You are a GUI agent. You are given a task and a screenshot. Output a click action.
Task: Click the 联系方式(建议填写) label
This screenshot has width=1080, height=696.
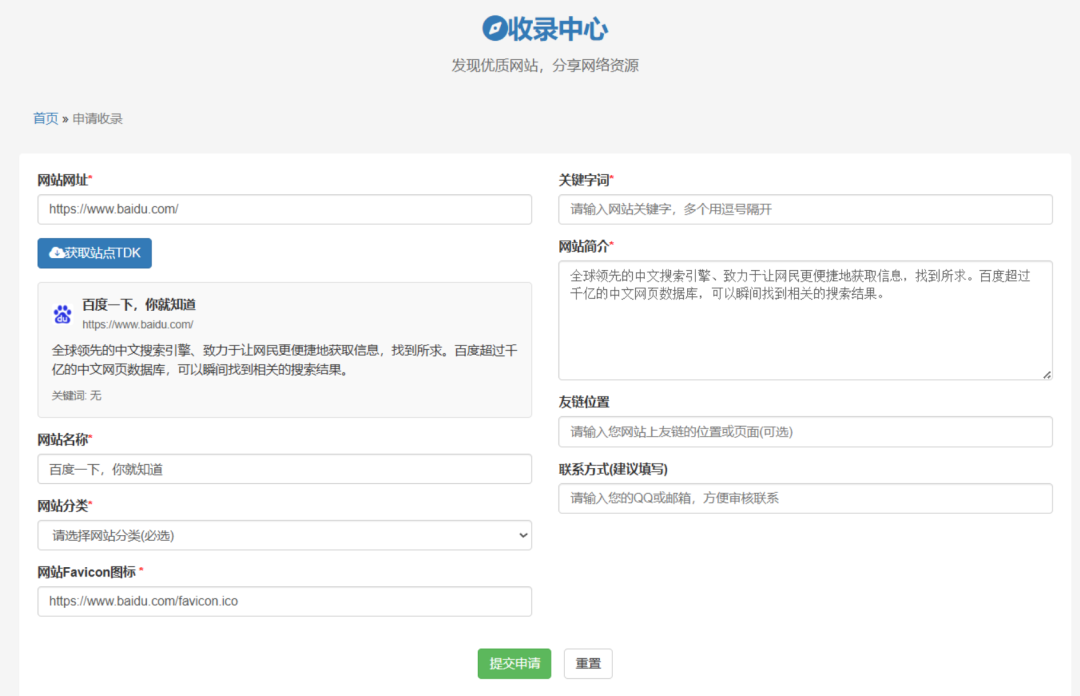click(613, 469)
